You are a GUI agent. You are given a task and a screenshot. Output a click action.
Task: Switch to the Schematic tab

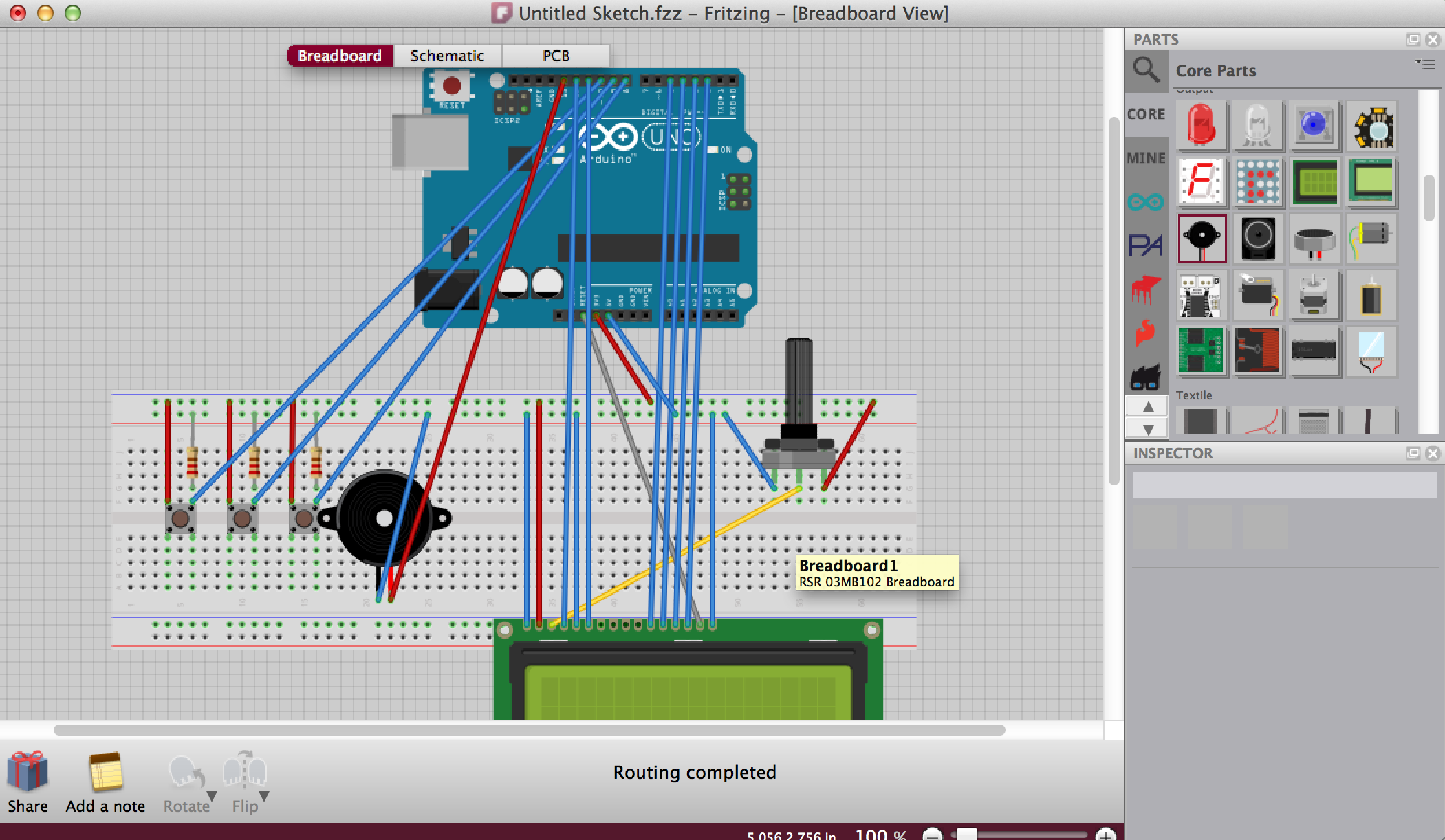(447, 56)
